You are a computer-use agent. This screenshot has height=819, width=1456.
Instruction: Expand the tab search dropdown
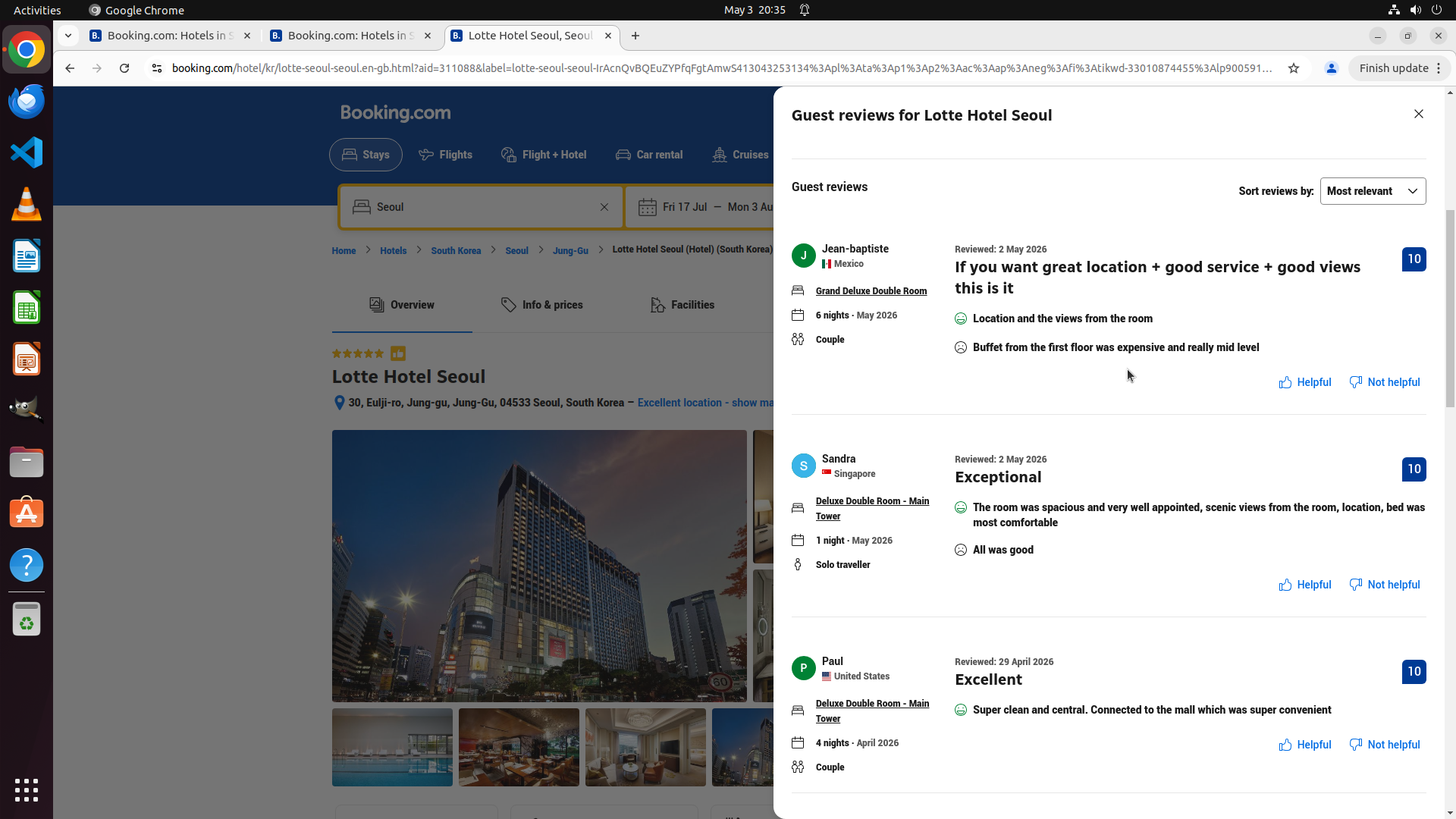[68, 36]
